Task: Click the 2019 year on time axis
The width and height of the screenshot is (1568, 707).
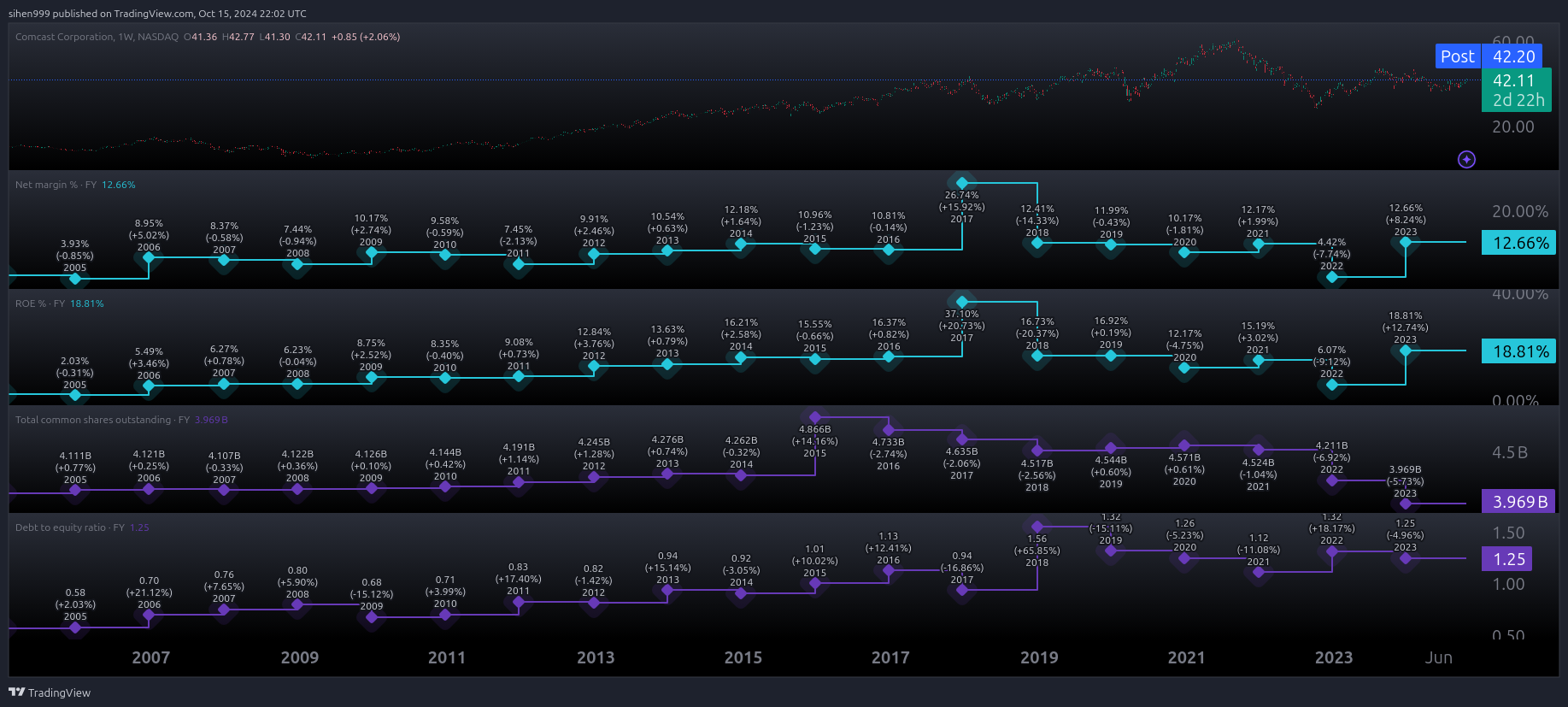Action: [1039, 657]
